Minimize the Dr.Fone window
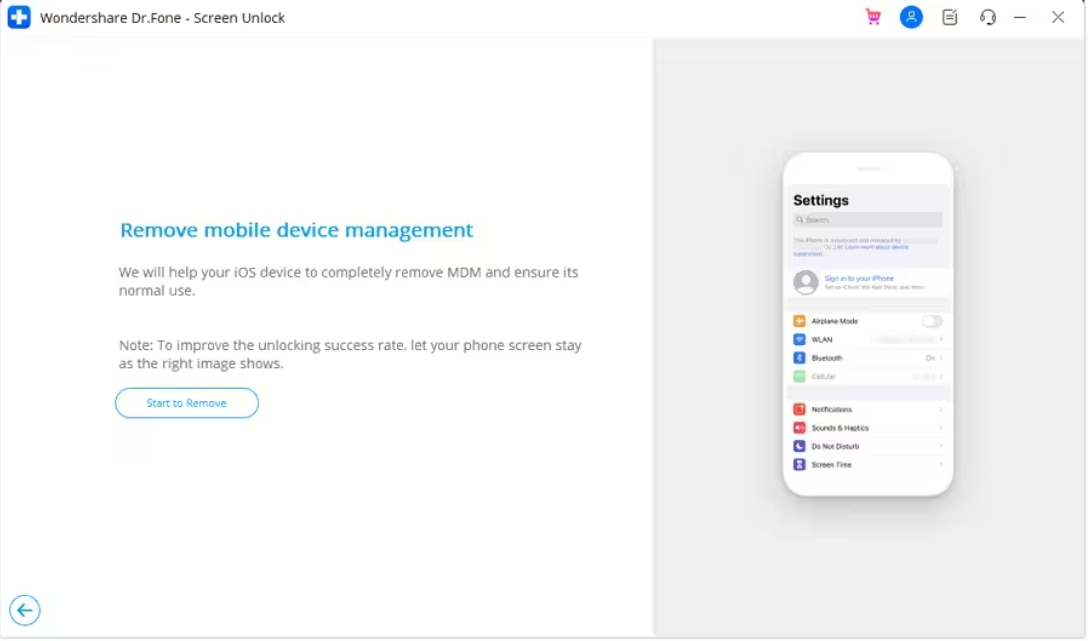 point(1020,17)
